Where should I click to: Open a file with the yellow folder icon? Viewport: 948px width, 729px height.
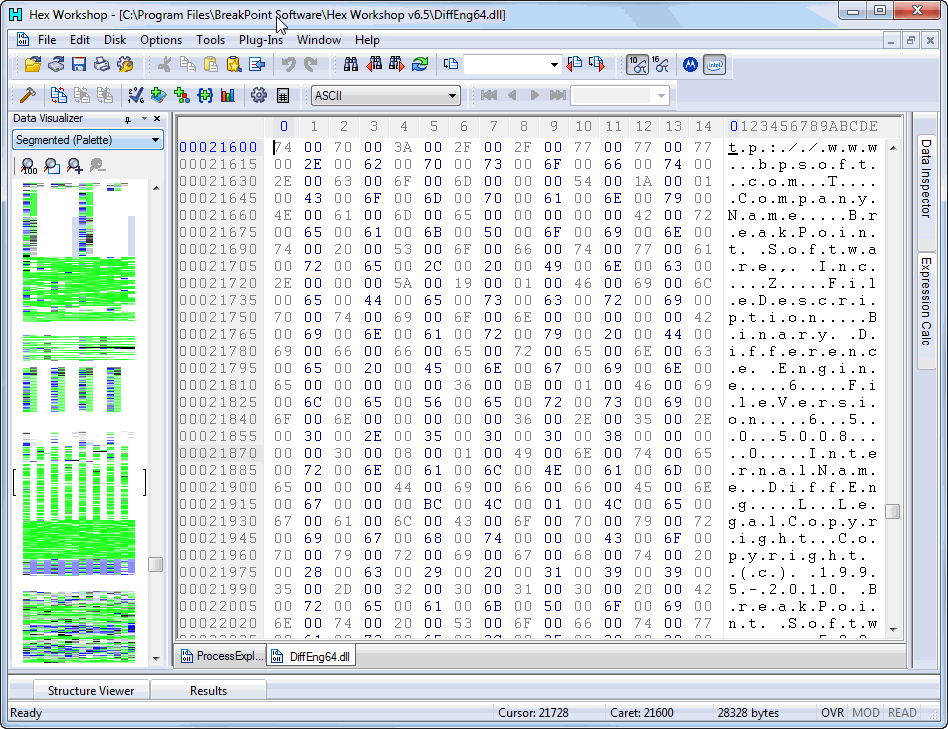[33, 64]
